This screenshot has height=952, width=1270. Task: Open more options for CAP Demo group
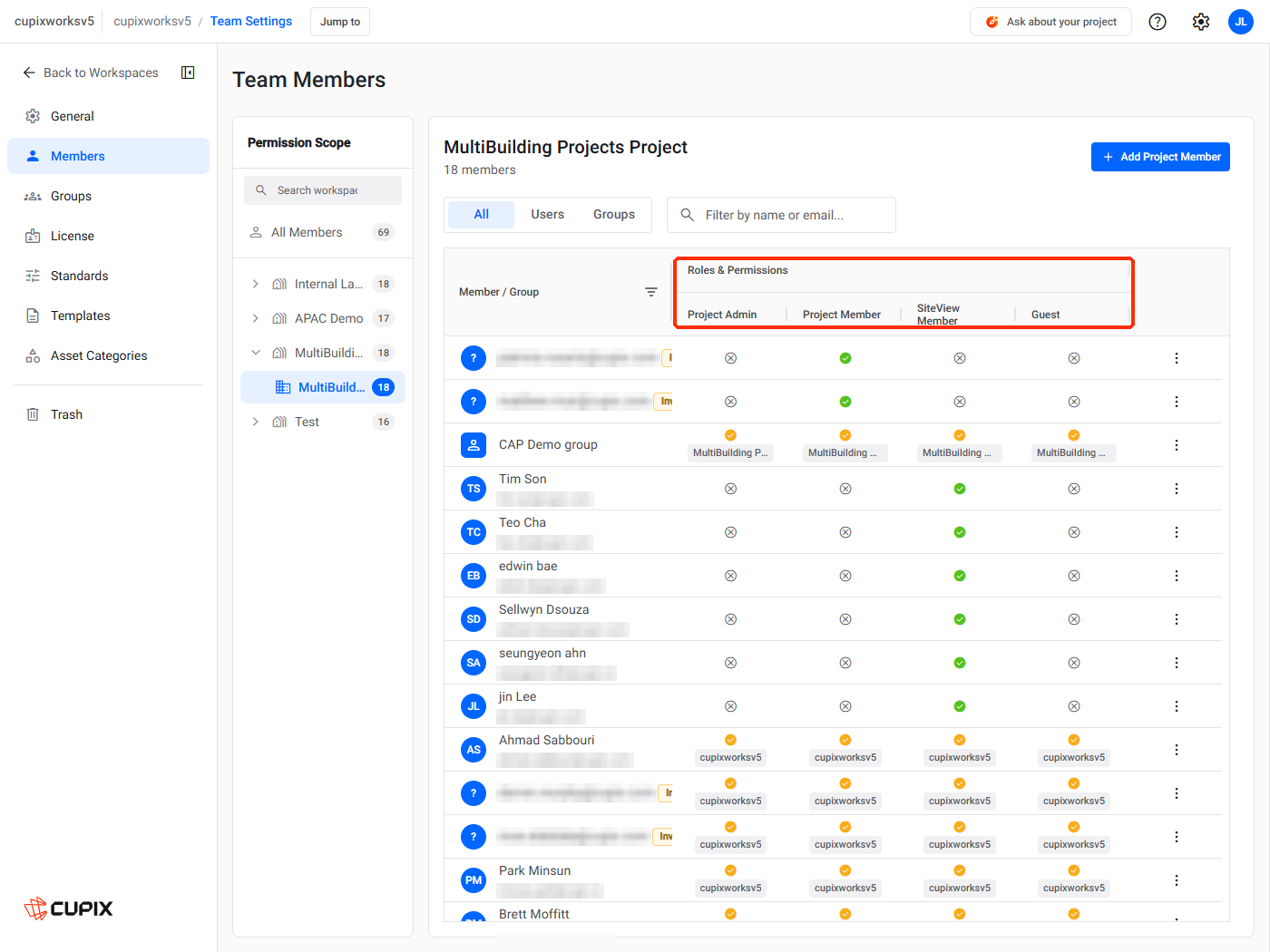[x=1177, y=445]
